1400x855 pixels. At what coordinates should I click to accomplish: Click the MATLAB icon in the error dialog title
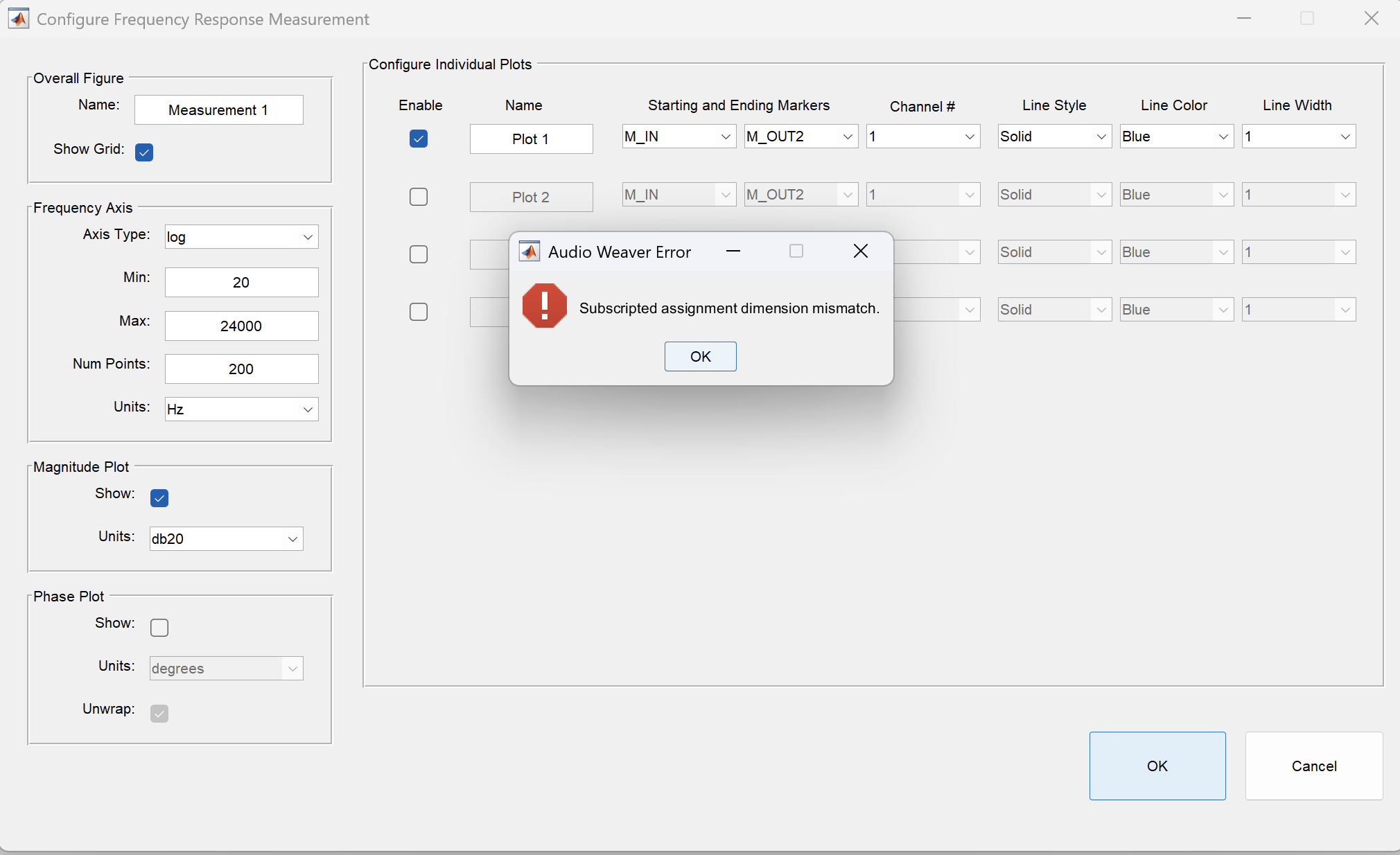[x=530, y=252]
